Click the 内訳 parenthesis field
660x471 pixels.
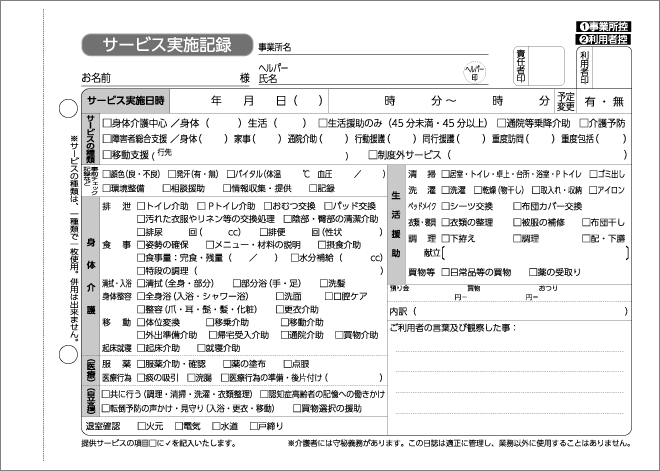(x=521, y=311)
